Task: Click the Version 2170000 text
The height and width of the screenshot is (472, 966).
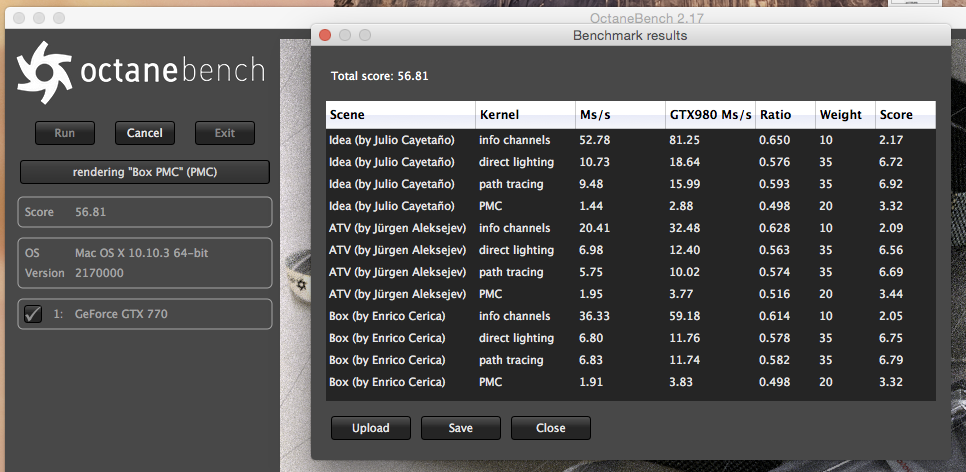Action: (x=74, y=273)
